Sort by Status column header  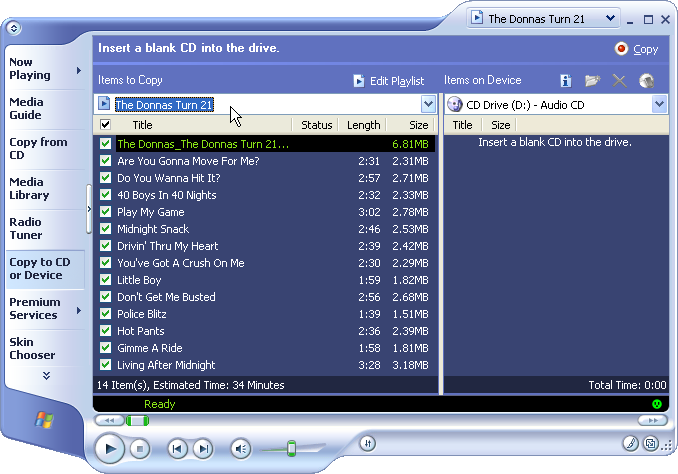pos(316,125)
